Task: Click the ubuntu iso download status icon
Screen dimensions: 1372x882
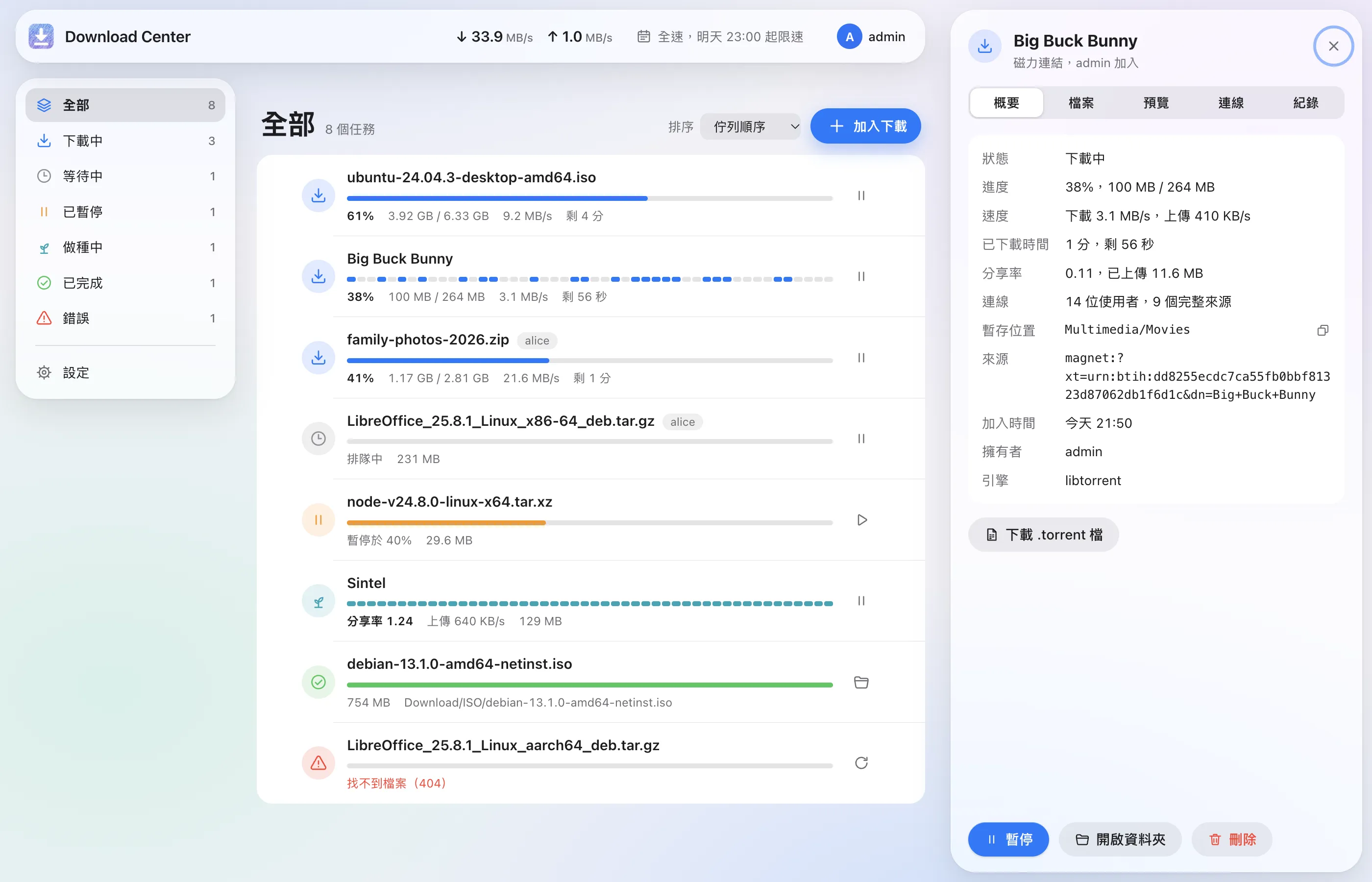Action: click(318, 196)
